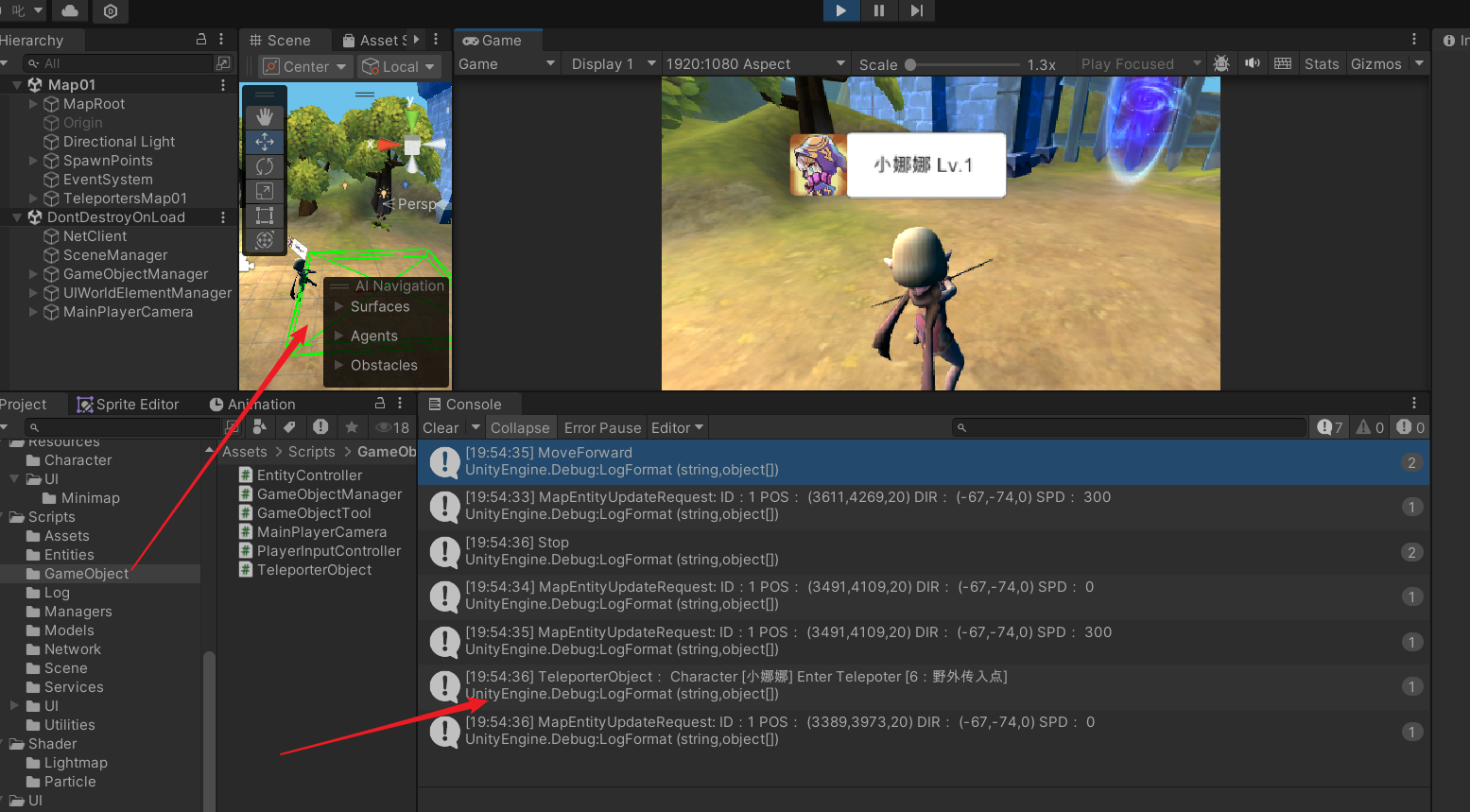Select the TeleporterObject script file

pos(314,570)
